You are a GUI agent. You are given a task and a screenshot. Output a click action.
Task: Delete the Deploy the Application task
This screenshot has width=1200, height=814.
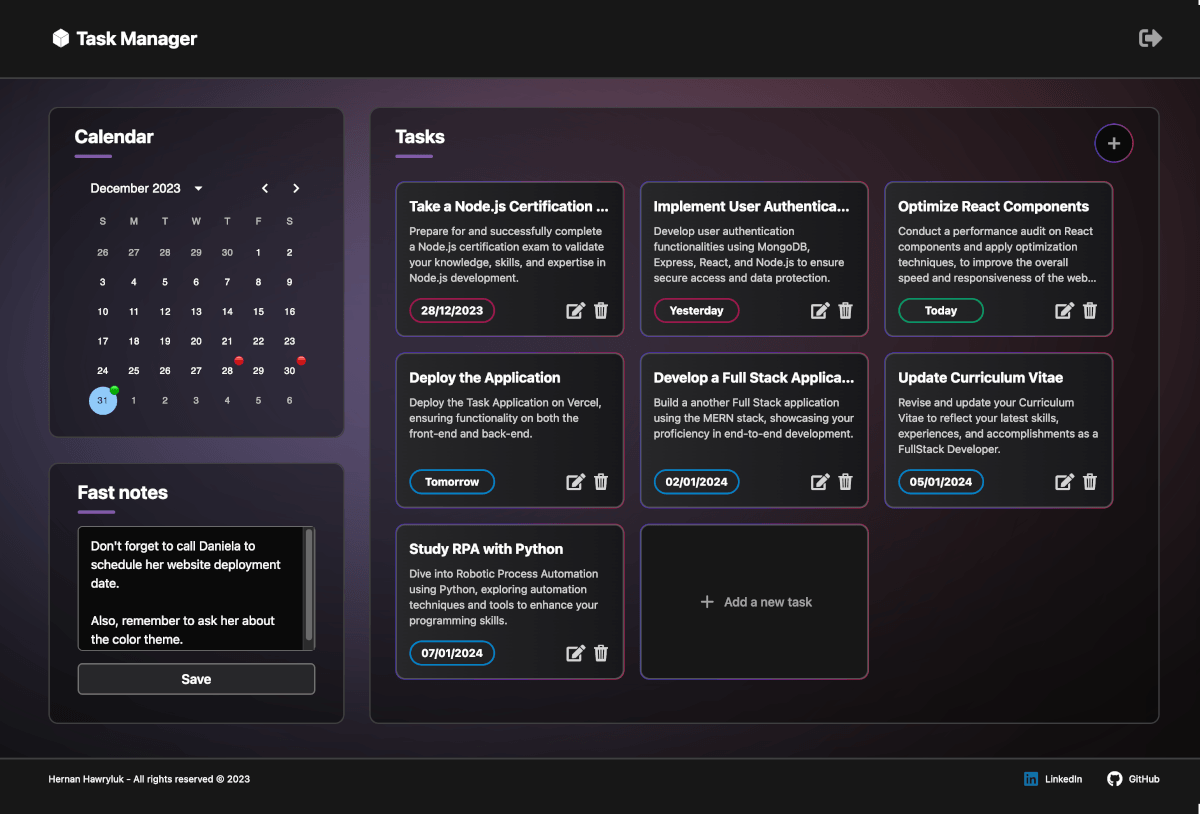601,482
